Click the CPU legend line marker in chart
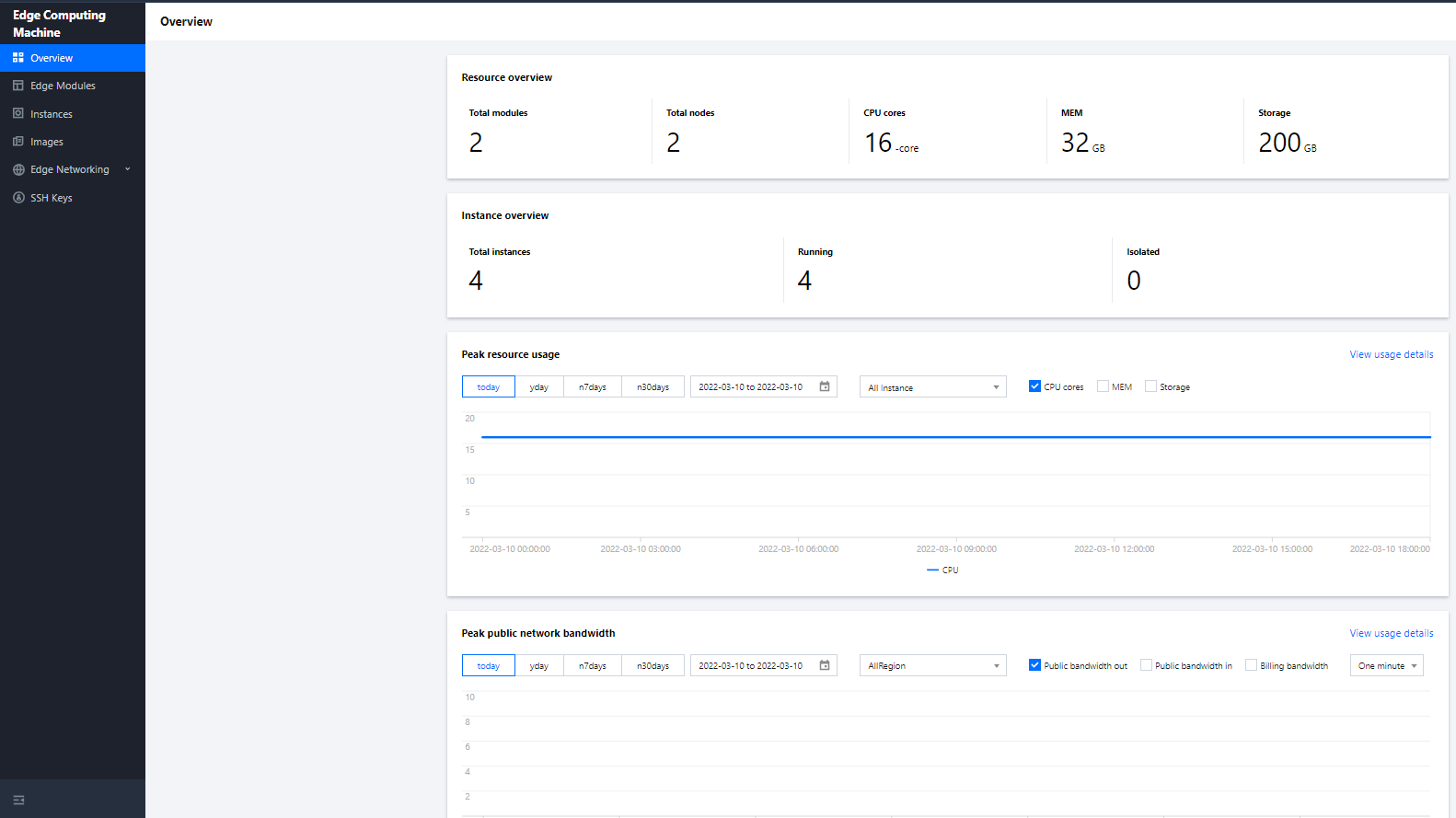The width and height of the screenshot is (1456, 818). [x=932, y=570]
